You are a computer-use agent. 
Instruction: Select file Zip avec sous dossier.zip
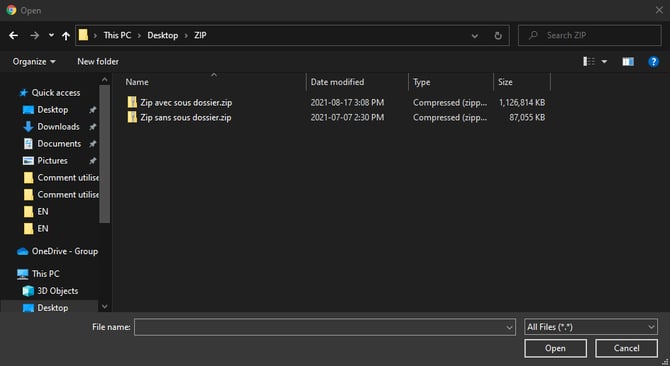[186, 102]
